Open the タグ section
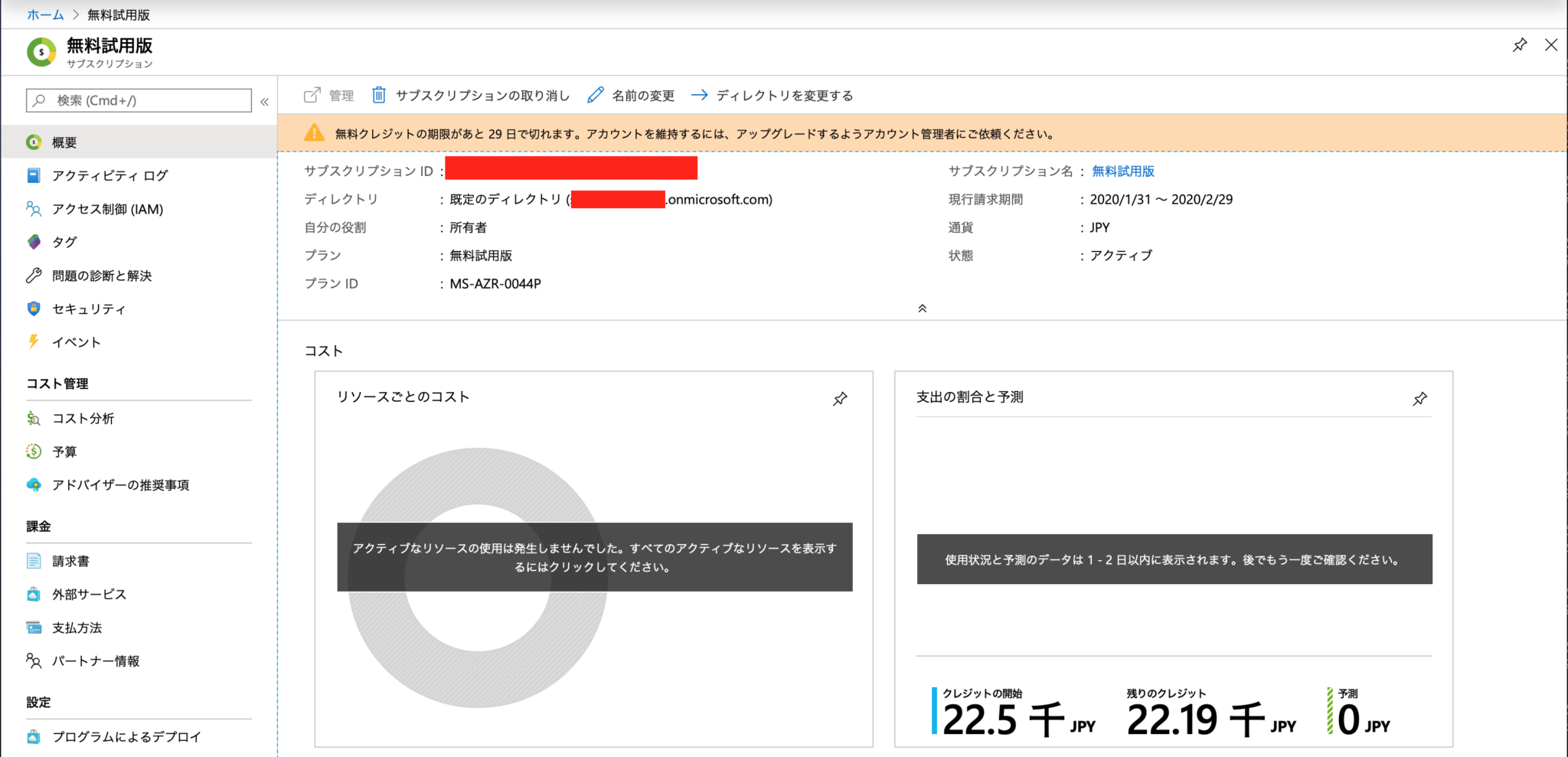 (x=65, y=242)
